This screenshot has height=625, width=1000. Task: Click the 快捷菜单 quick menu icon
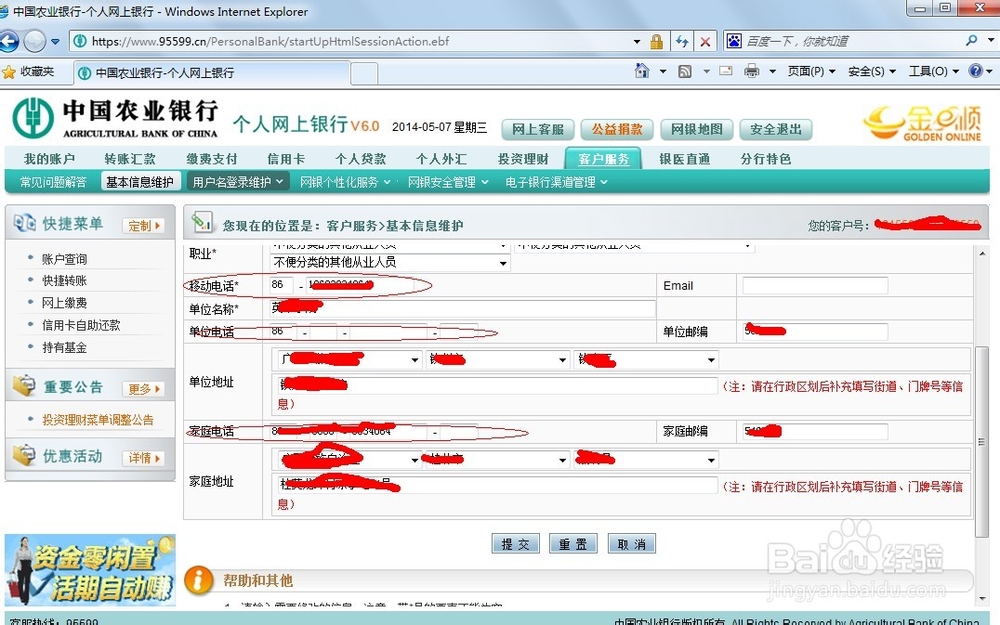click(26, 222)
